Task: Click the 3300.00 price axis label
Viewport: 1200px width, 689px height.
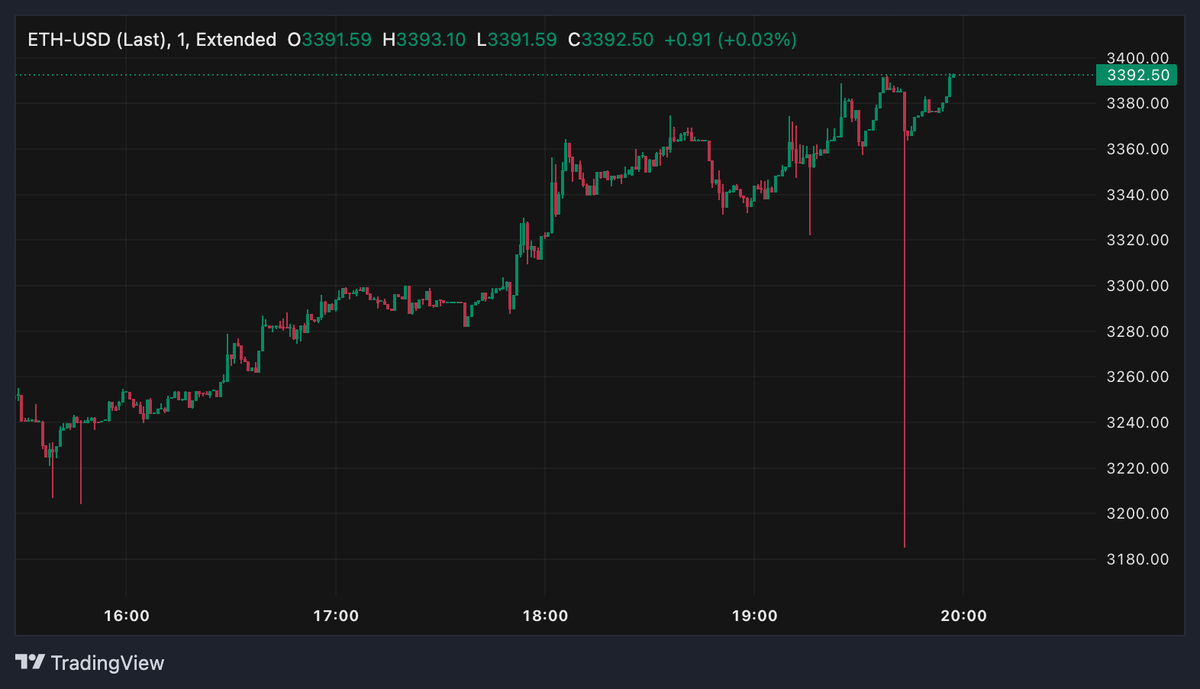Action: (x=1139, y=286)
